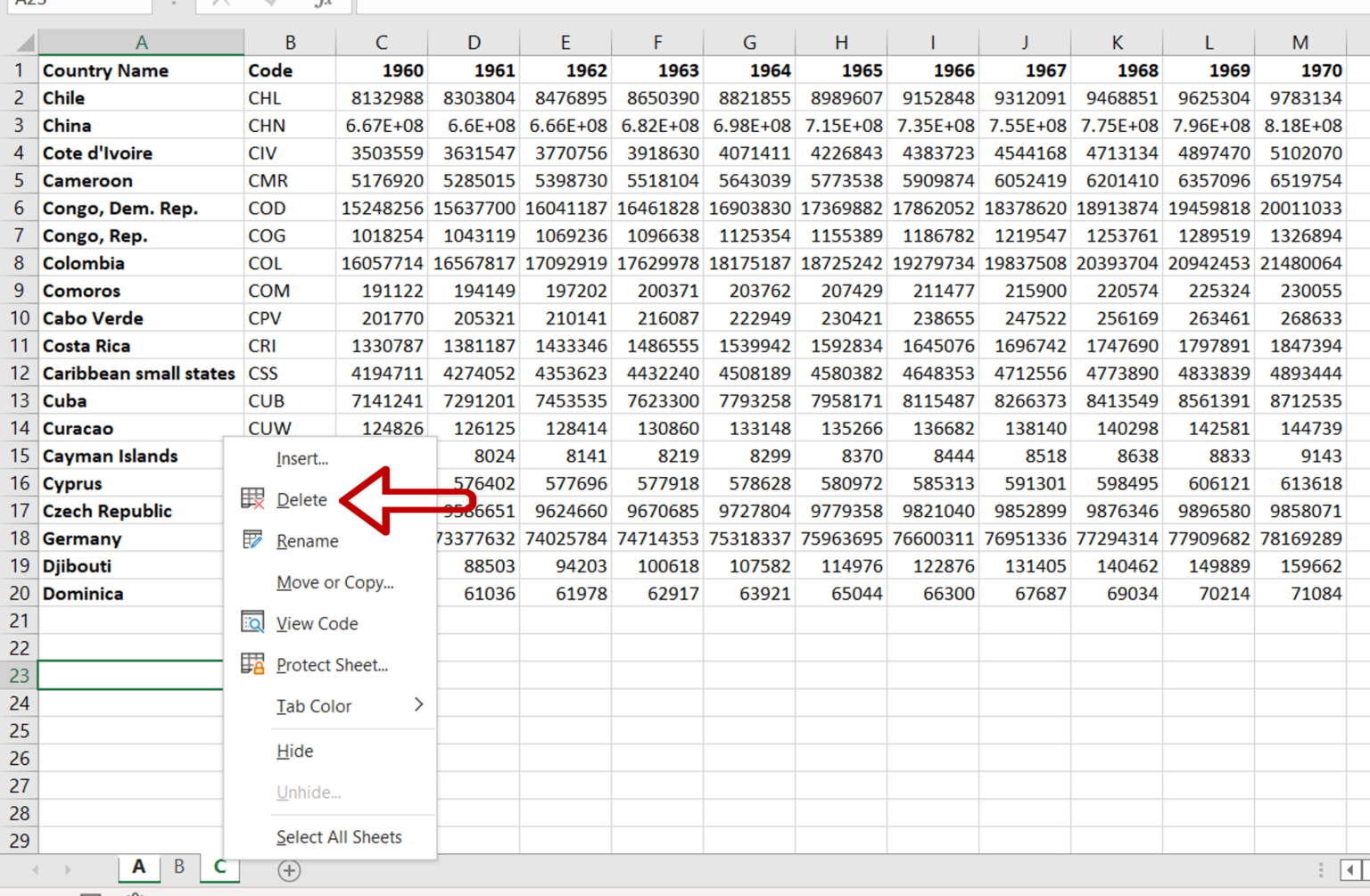The width and height of the screenshot is (1370, 896).
Task: Click the View Code icon
Action: 251,622
